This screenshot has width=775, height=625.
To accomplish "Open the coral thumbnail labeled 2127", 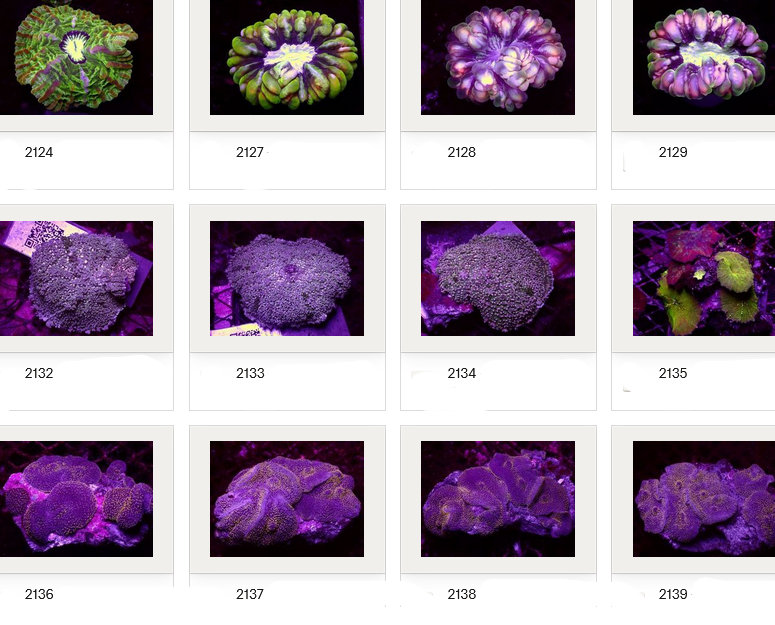I will coord(287,57).
